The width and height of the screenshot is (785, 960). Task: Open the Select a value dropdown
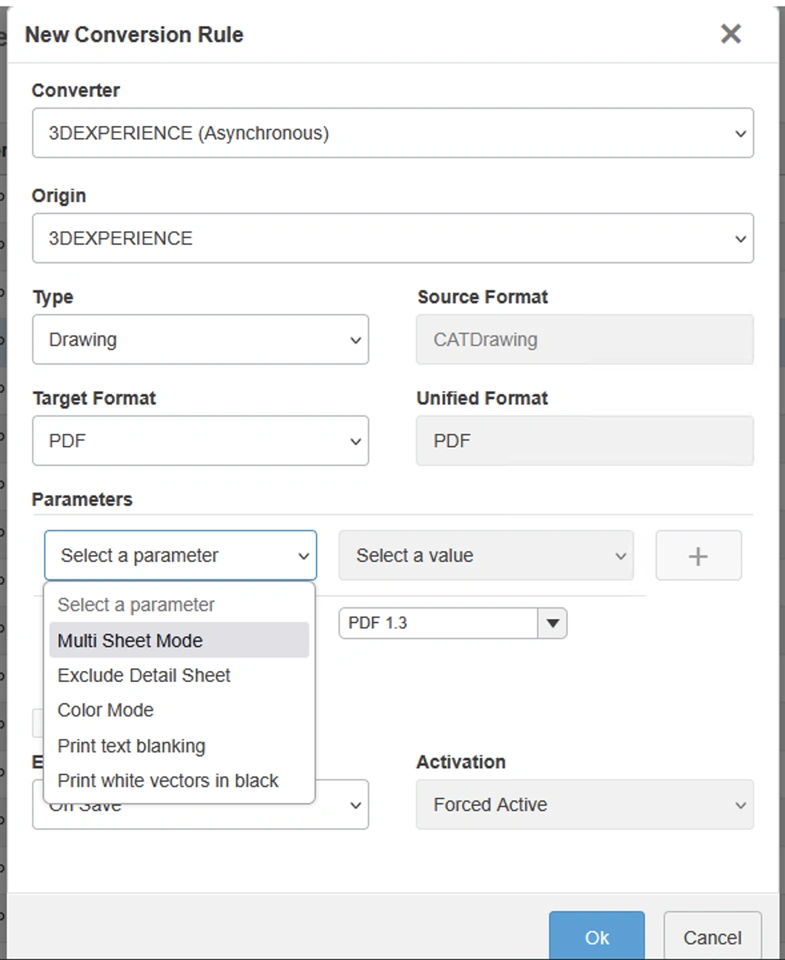point(486,556)
